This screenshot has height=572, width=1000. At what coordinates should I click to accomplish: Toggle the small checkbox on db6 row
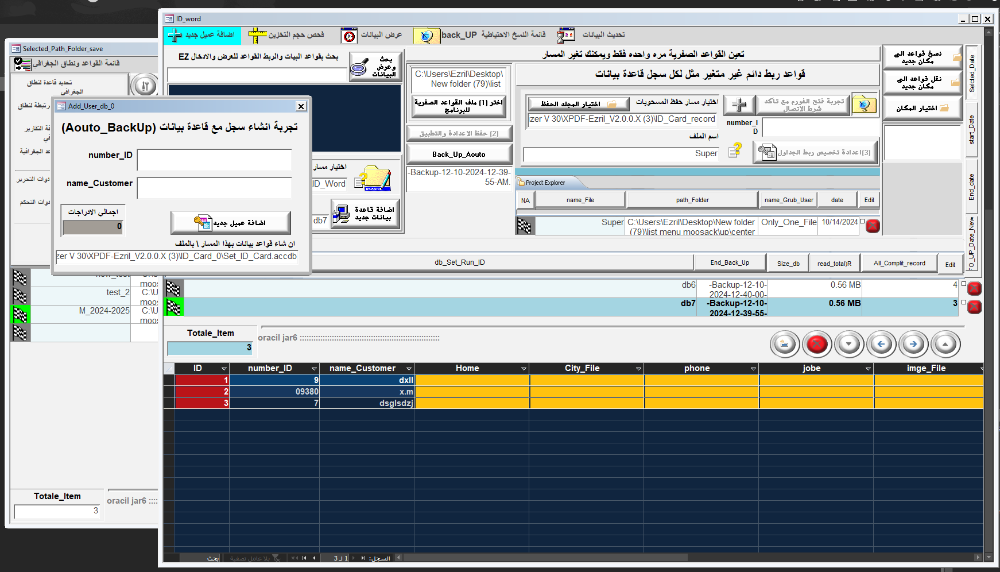[963, 286]
